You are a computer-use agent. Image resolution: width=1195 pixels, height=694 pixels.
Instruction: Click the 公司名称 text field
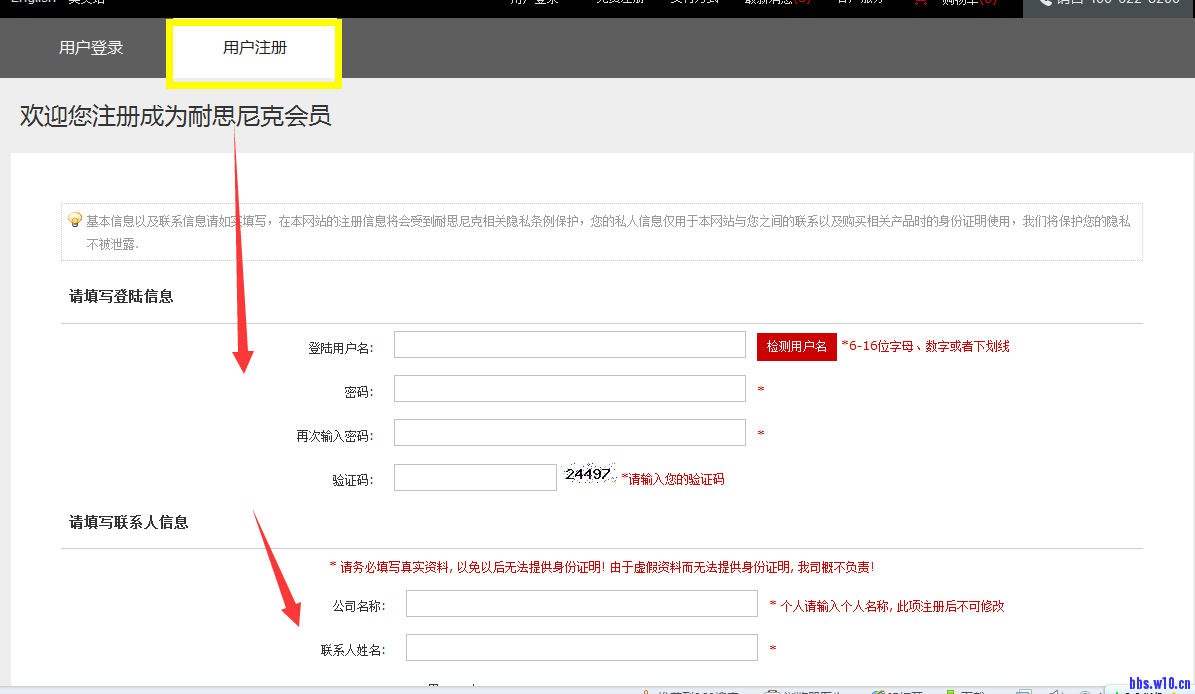[x=581, y=604]
